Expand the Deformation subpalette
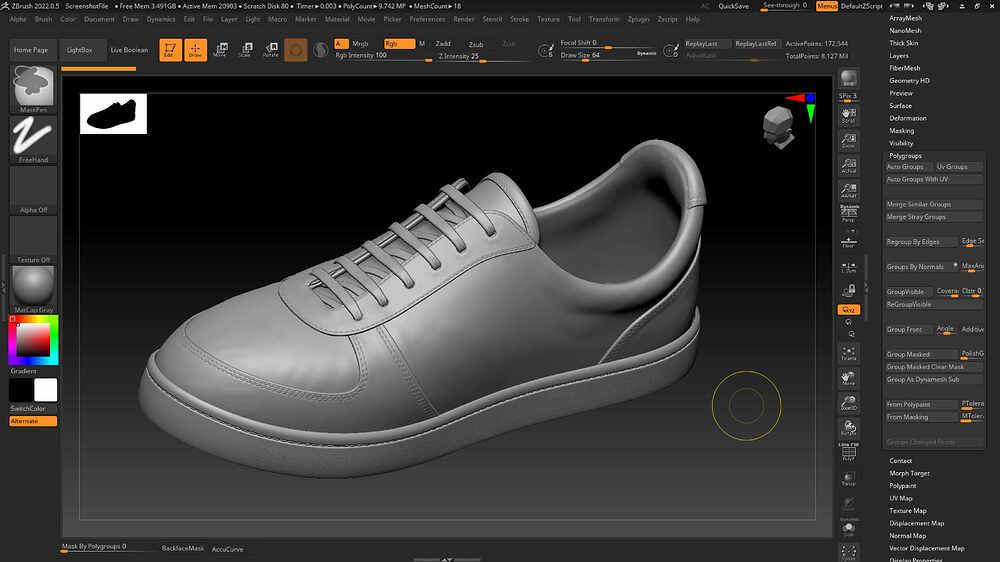Screen dimensions: 1000x562 pos(908,118)
